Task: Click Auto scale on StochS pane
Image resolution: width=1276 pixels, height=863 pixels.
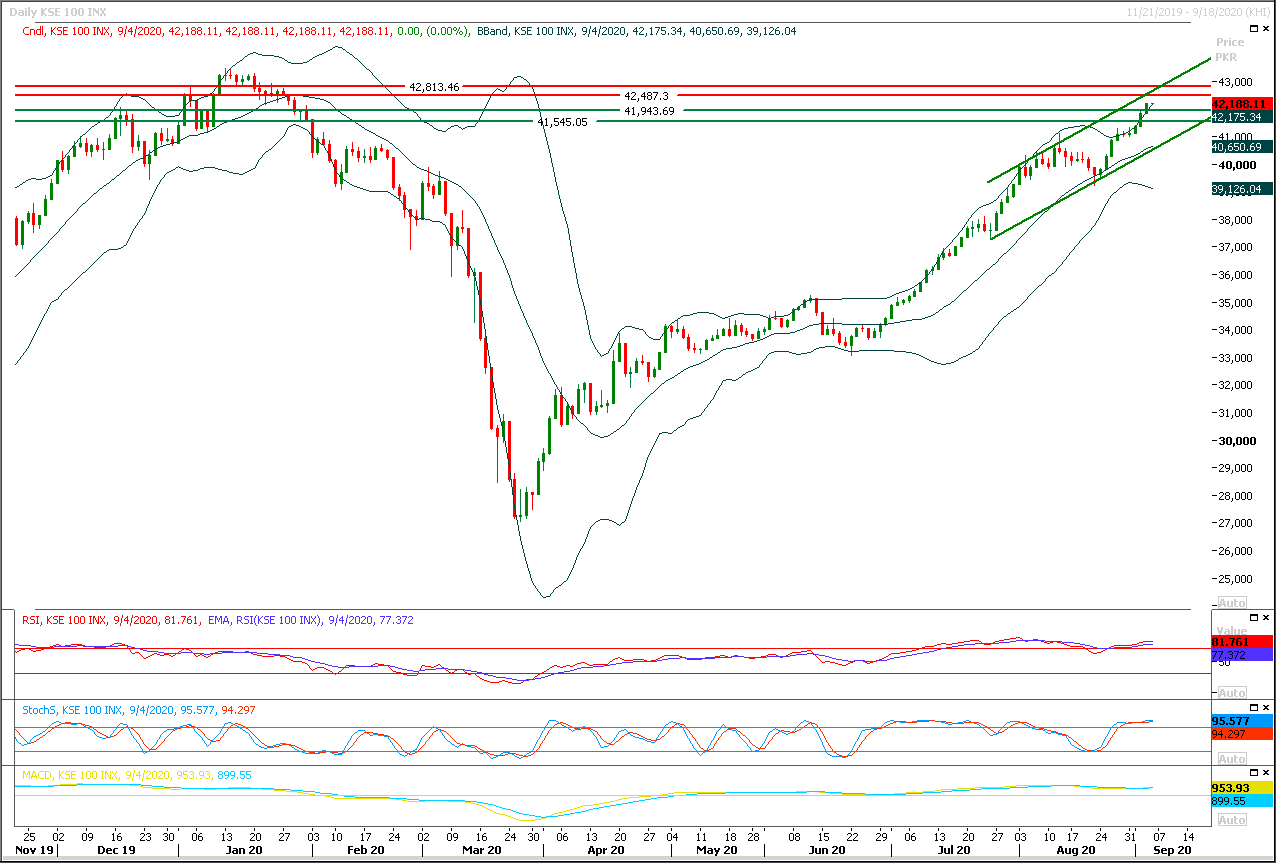Action: 1231,759
